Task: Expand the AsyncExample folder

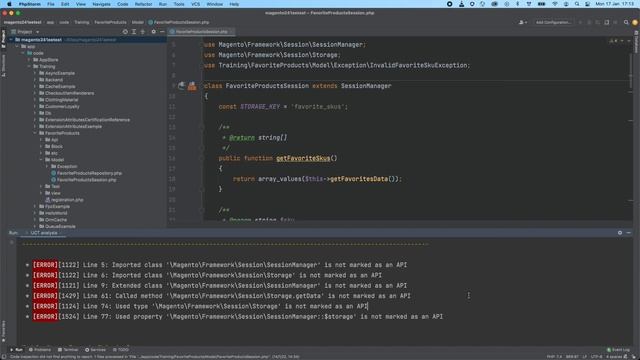Action: (35, 73)
